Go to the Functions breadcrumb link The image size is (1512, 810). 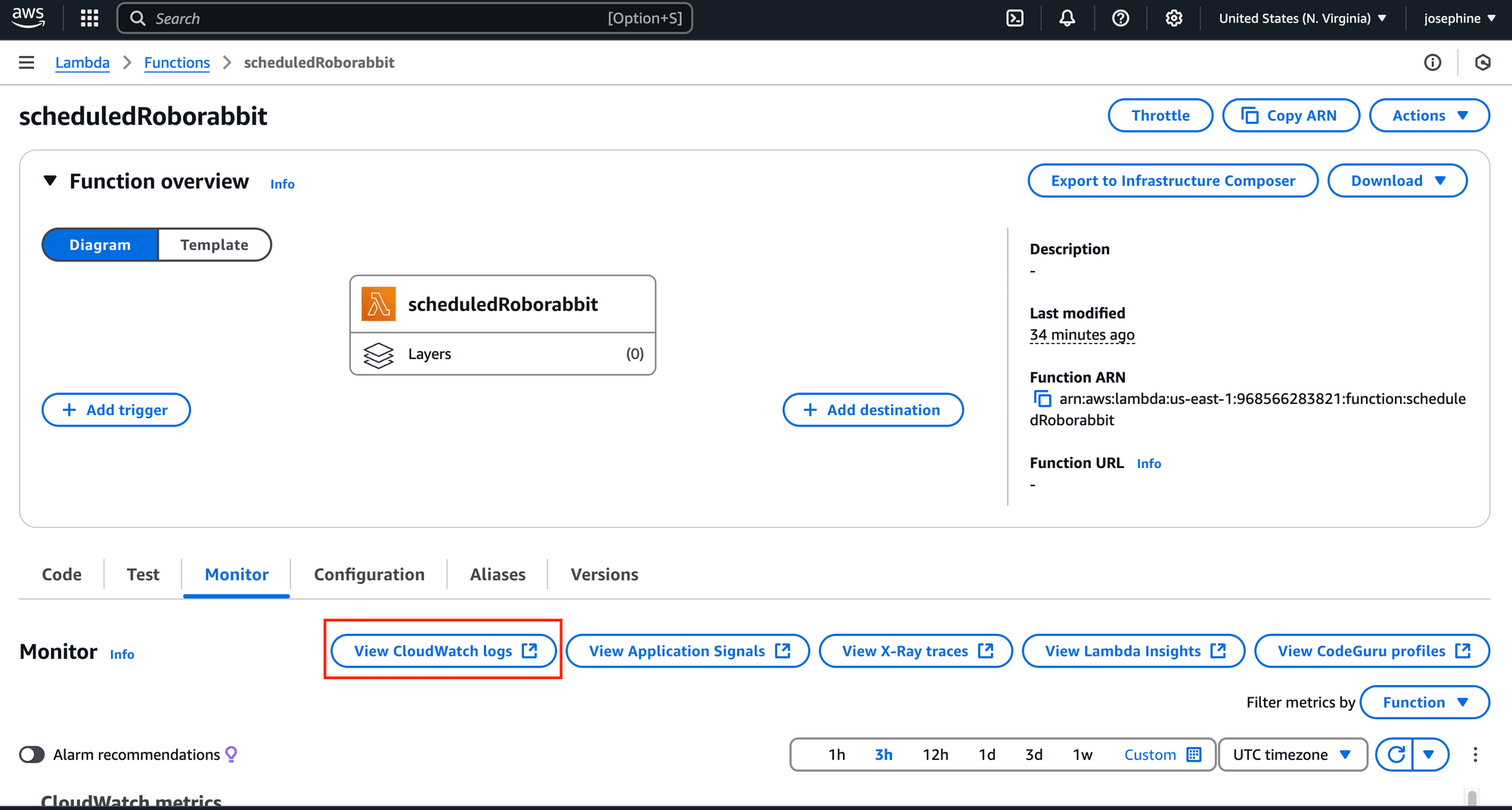point(177,62)
